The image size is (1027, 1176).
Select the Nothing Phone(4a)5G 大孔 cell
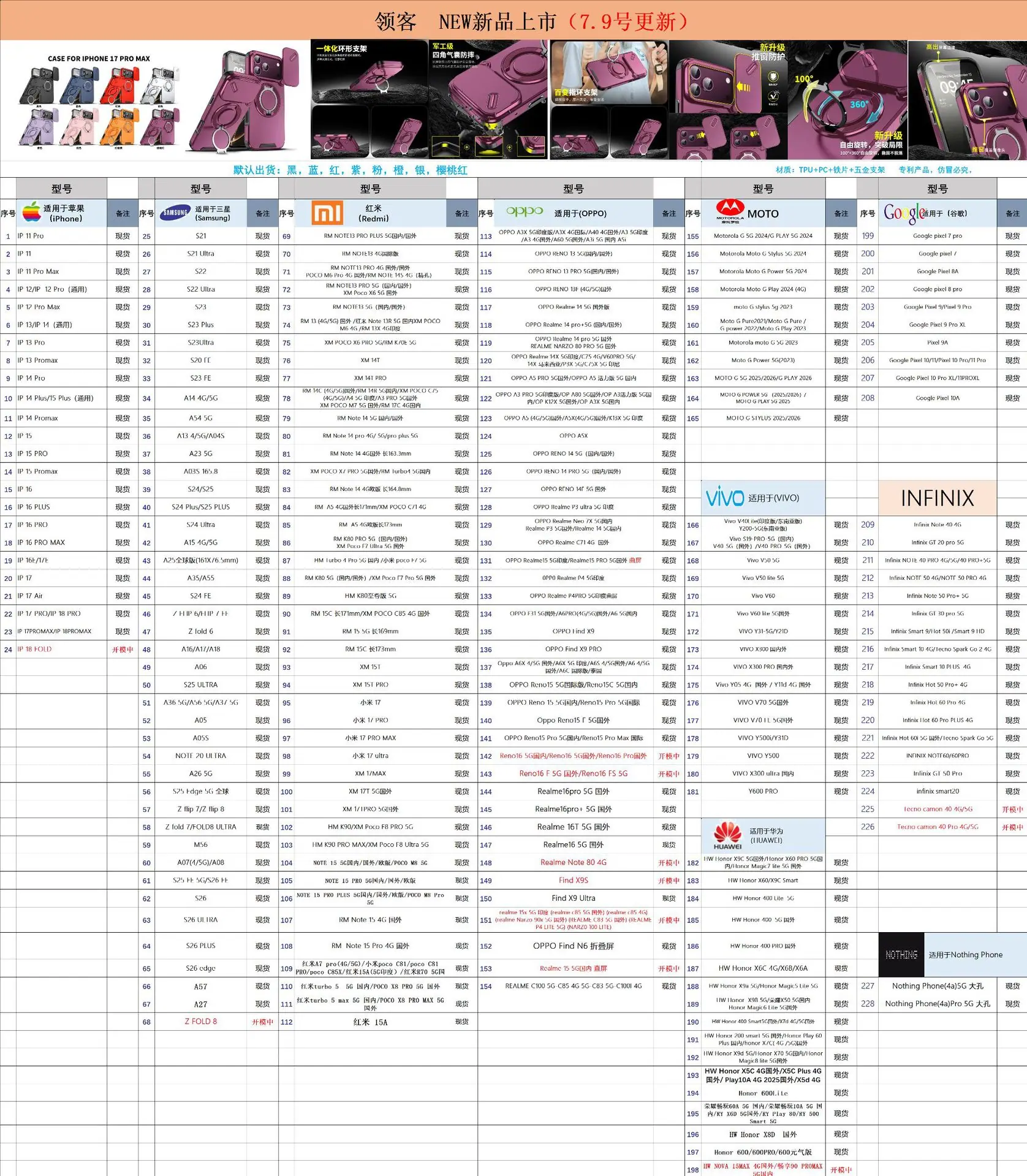(938, 986)
